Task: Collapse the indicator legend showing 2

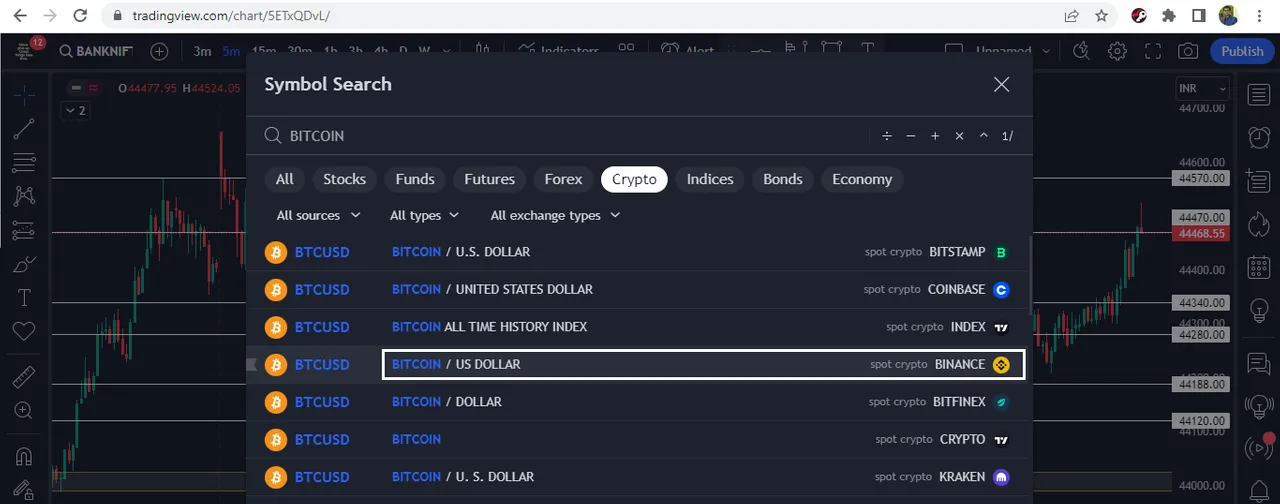Action: 75,110
